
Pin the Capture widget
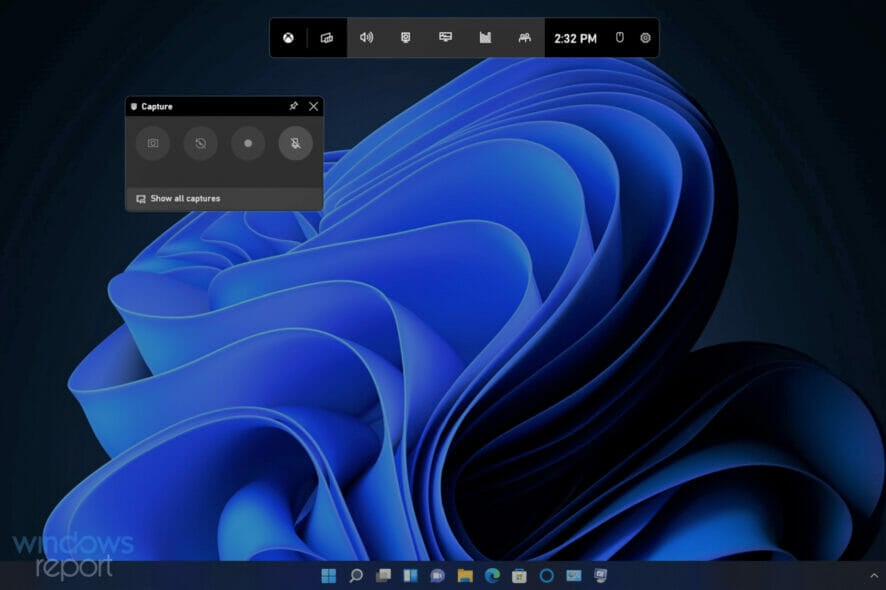pyautogui.click(x=293, y=106)
